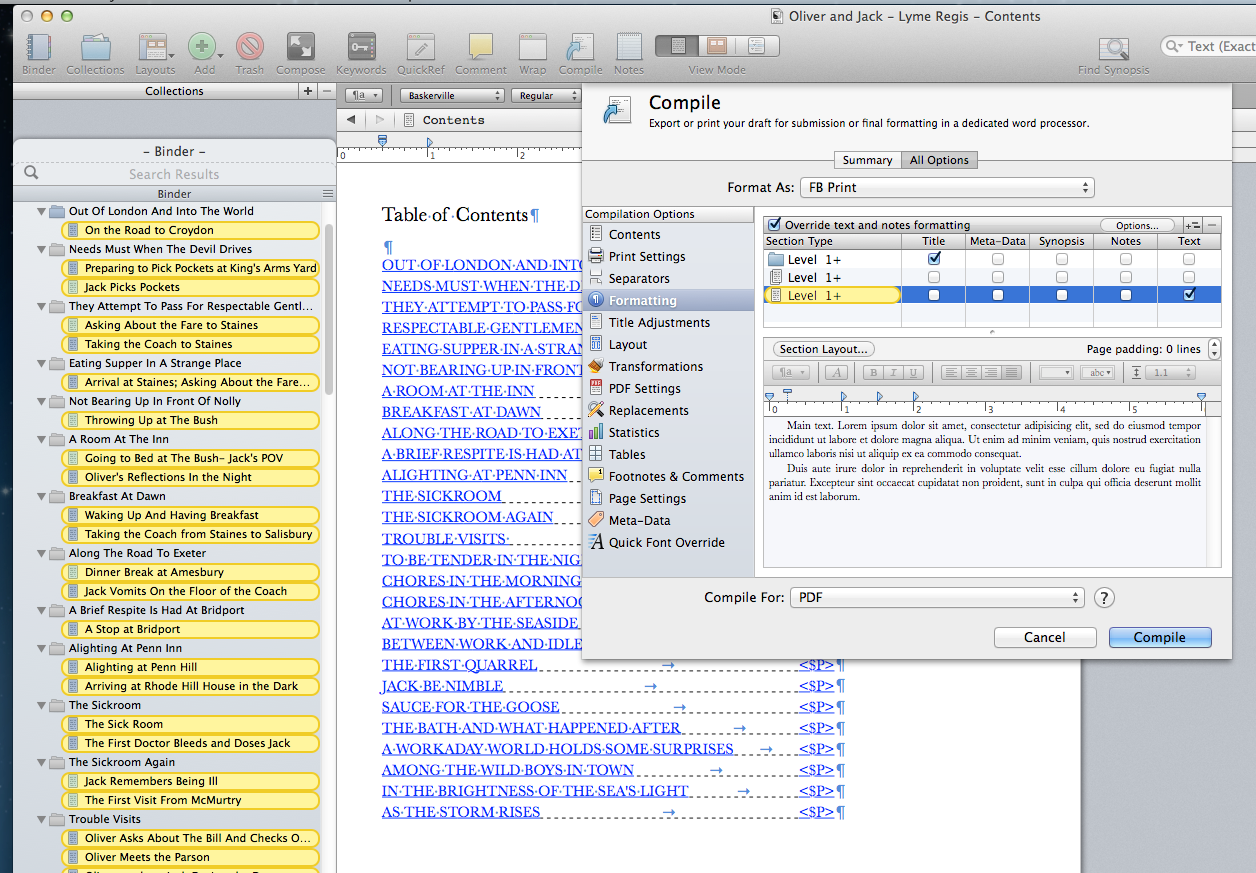Screen dimensions: 1256x873
Task: Remove a collection with the minus button
Action: [327, 91]
